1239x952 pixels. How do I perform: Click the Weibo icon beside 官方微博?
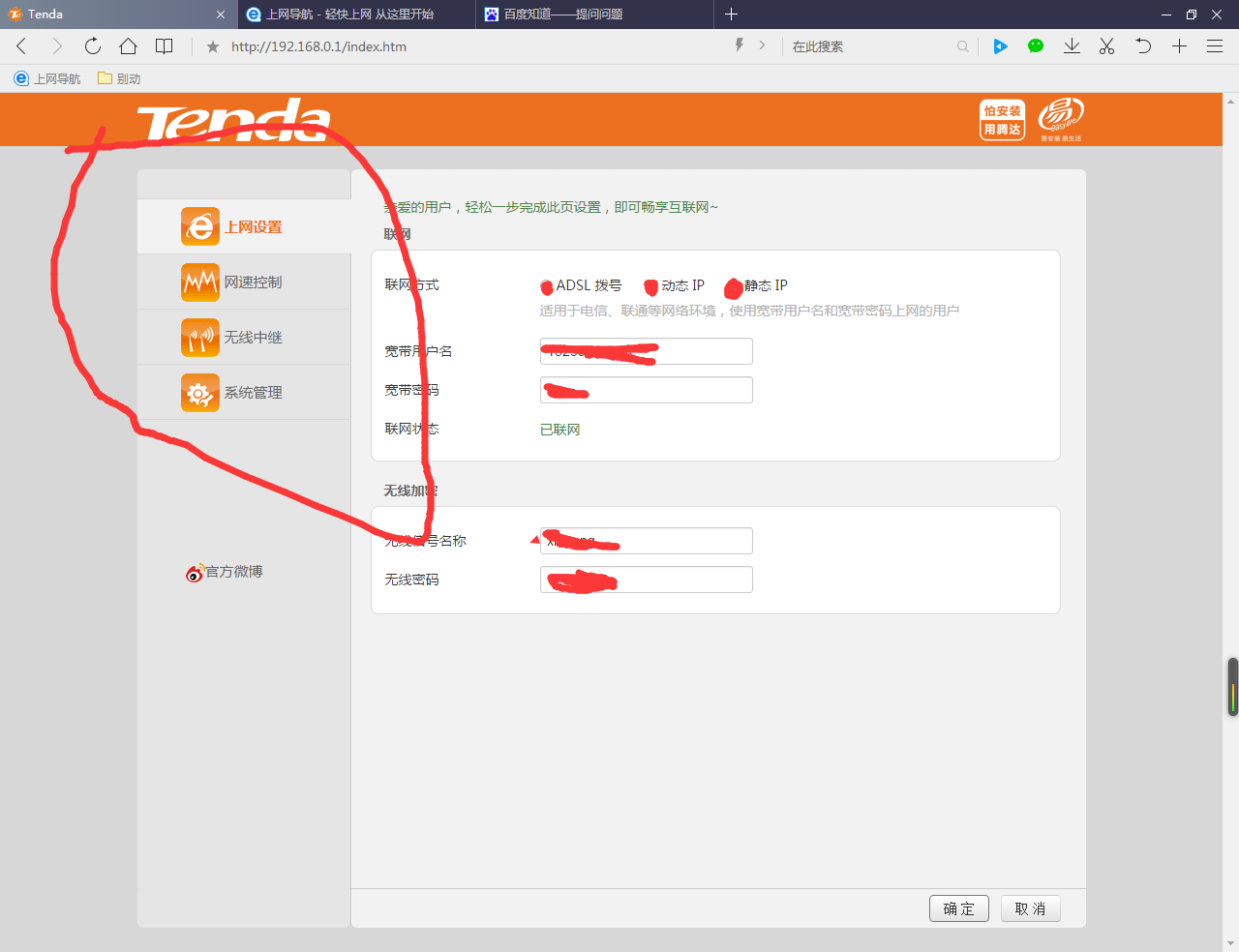click(196, 573)
